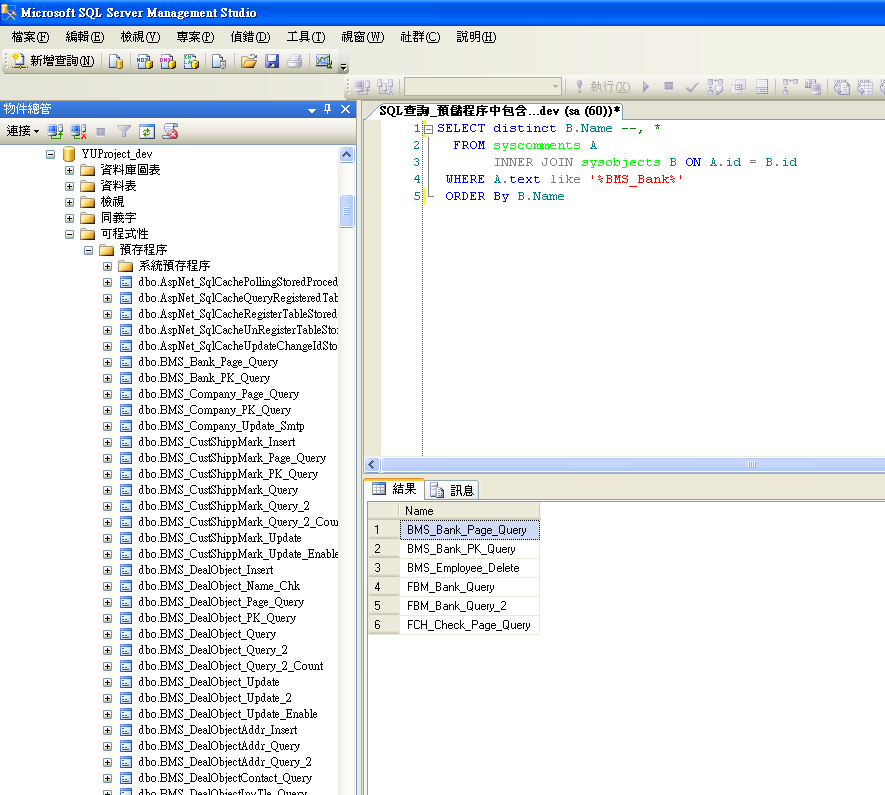Image resolution: width=885 pixels, height=795 pixels.
Task: Click the Connect Object Explorer icon
Action: [x=55, y=131]
